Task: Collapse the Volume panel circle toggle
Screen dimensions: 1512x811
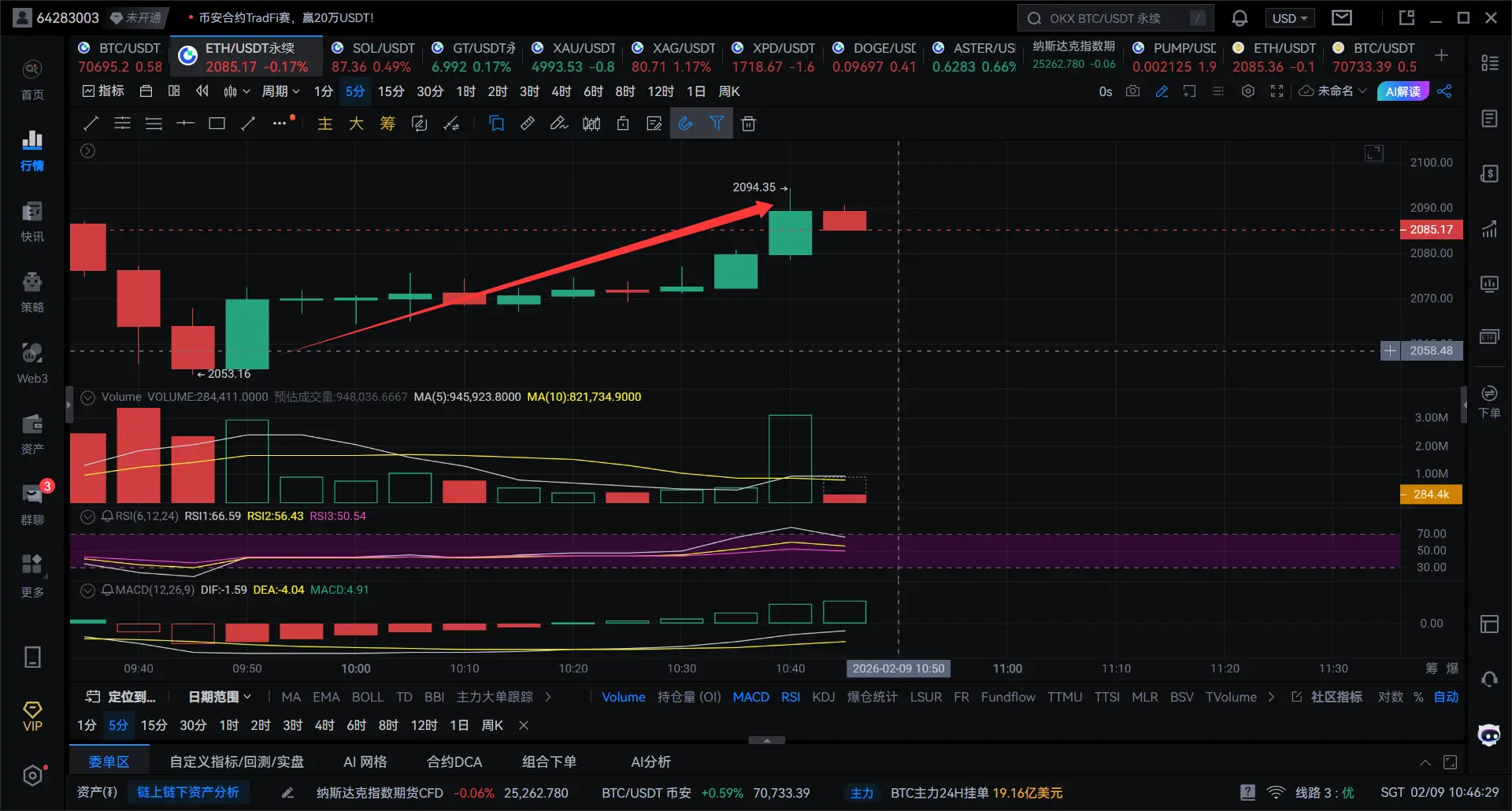Action: 88,397
